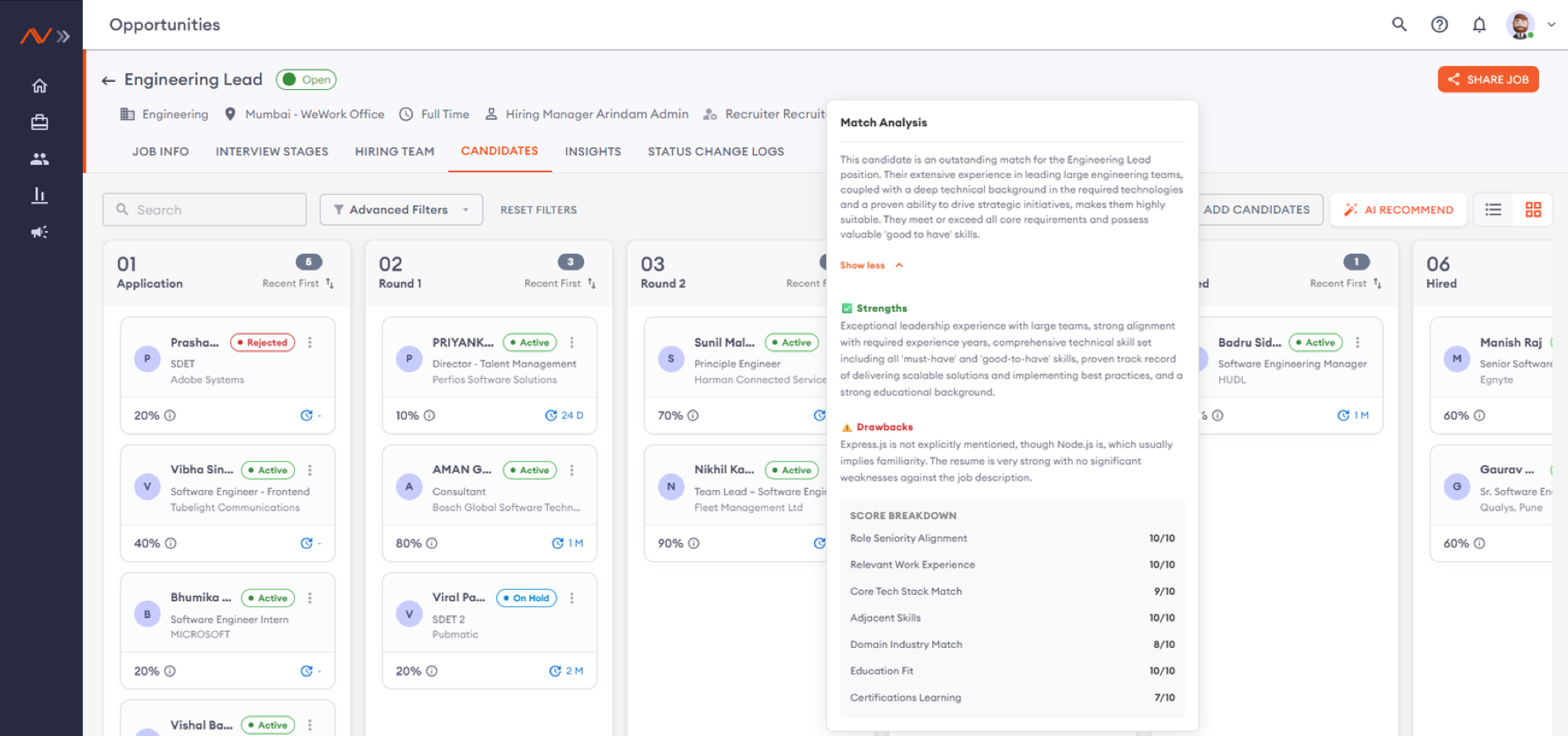
Task: Click the Rejected status on Prasha card
Action: tap(263, 343)
